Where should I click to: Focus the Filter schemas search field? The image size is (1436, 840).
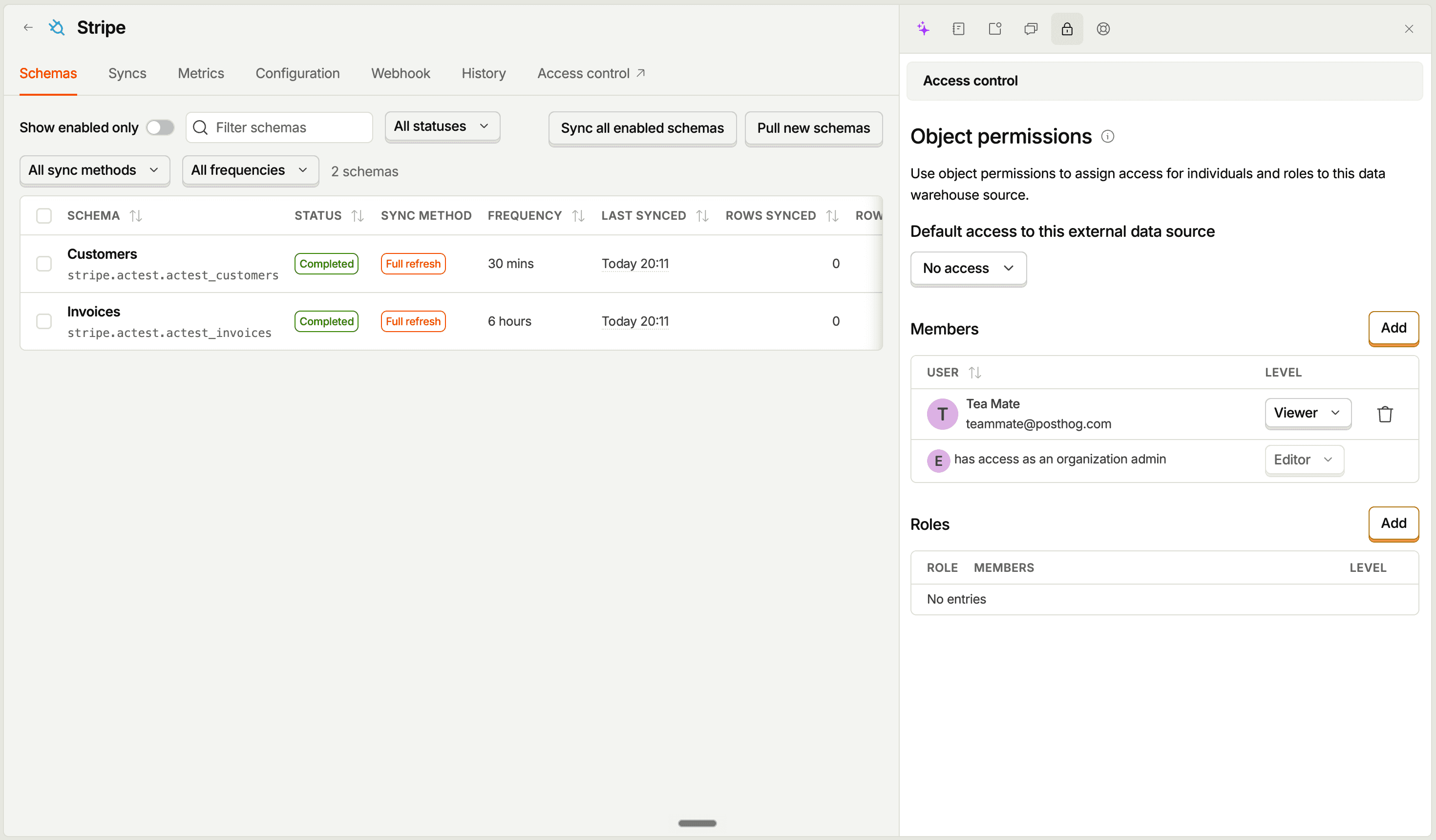tap(279, 127)
